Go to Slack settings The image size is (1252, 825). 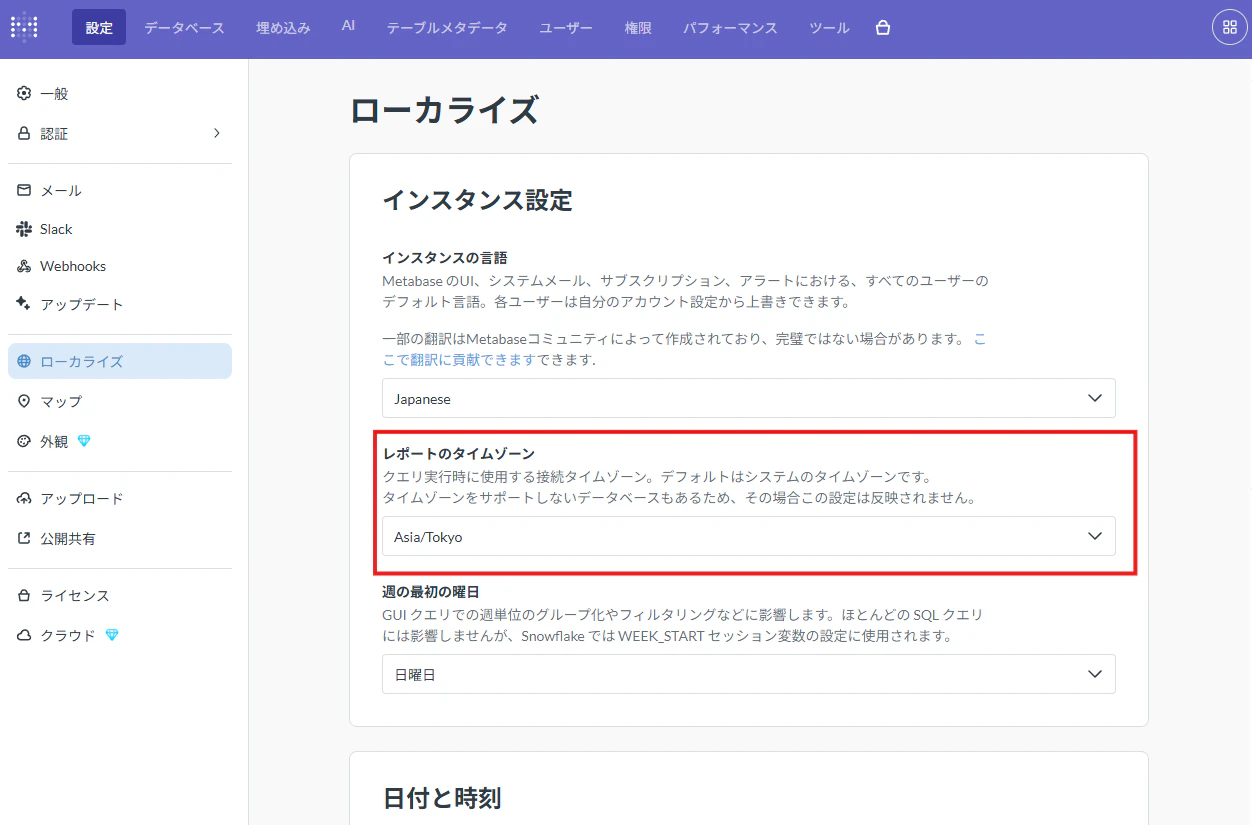tap(120, 229)
